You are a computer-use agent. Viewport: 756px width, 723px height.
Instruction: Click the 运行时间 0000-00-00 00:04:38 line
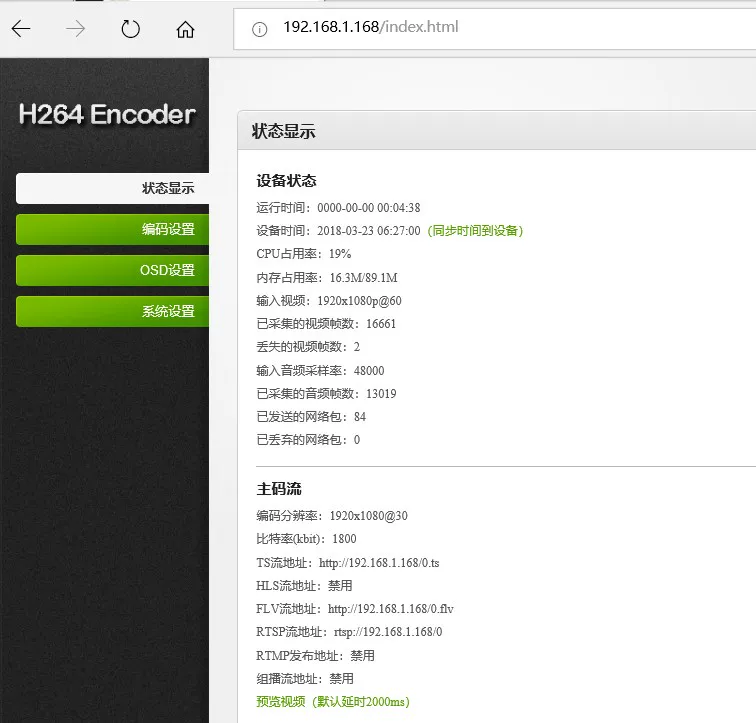(x=338, y=208)
